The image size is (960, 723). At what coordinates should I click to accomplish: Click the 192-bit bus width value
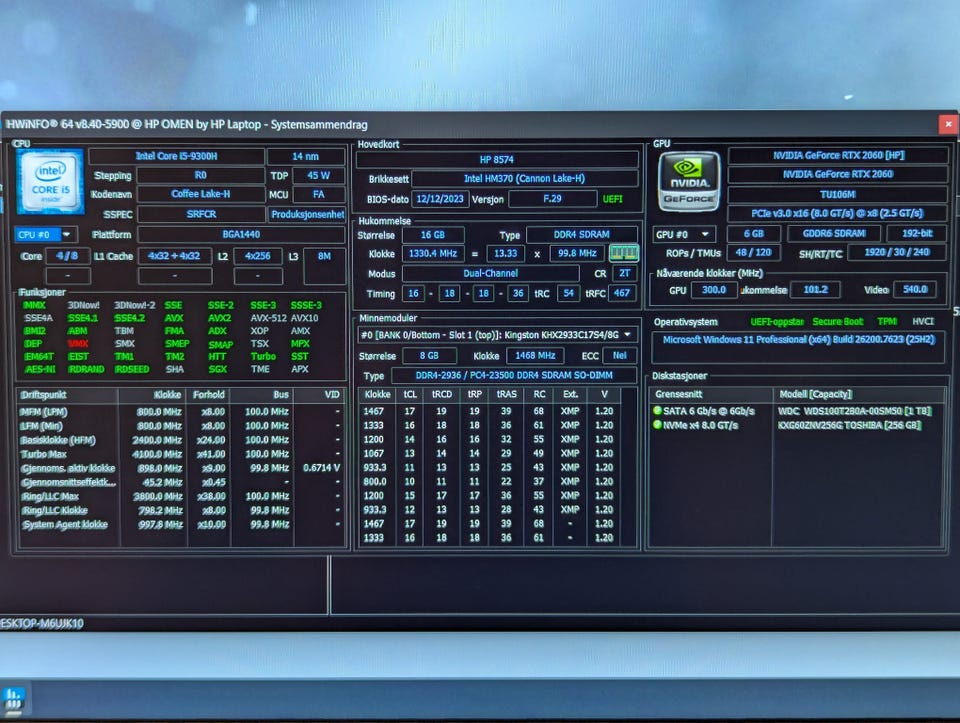click(x=917, y=233)
